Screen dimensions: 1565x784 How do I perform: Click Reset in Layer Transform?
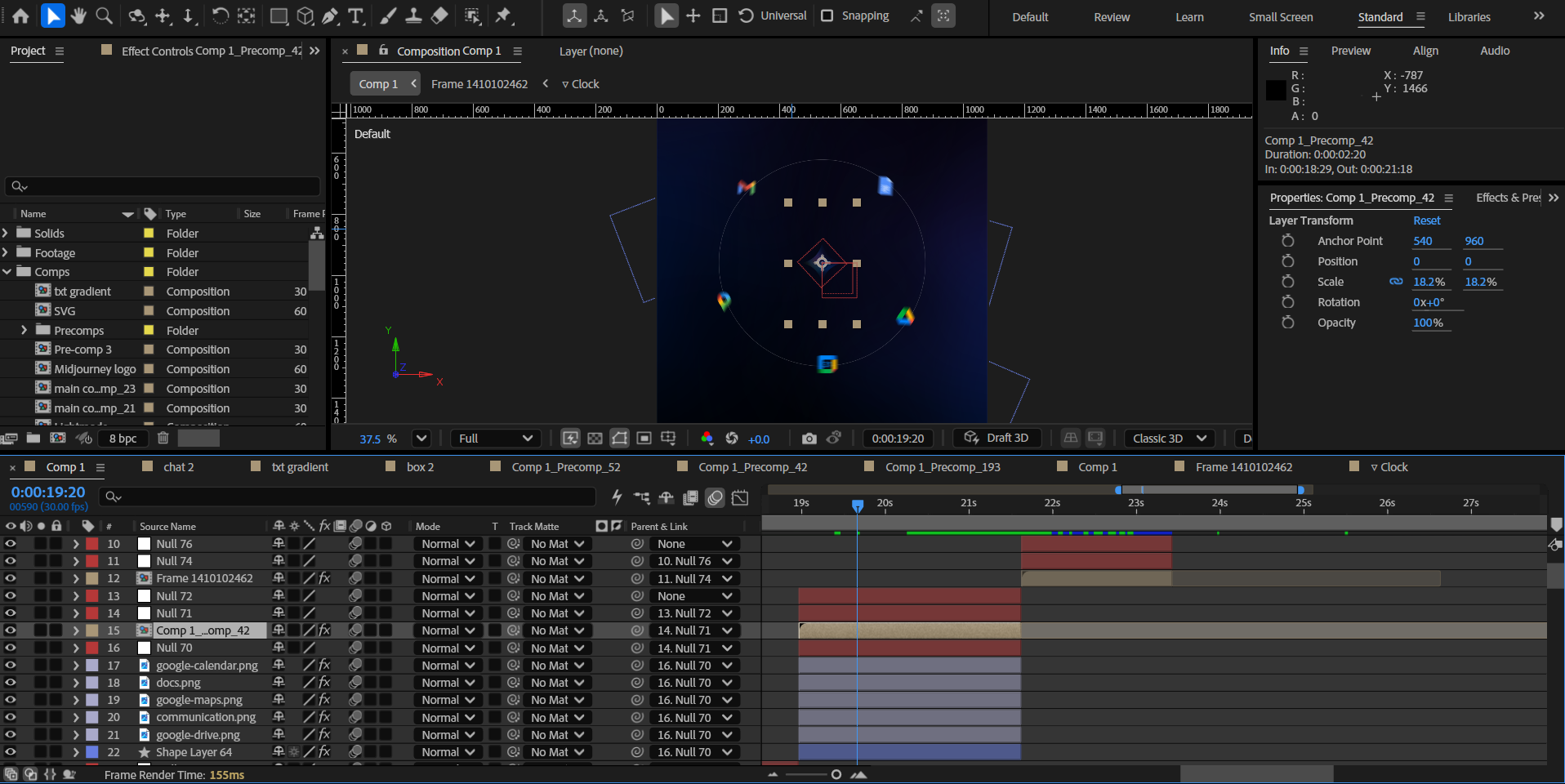click(1426, 220)
